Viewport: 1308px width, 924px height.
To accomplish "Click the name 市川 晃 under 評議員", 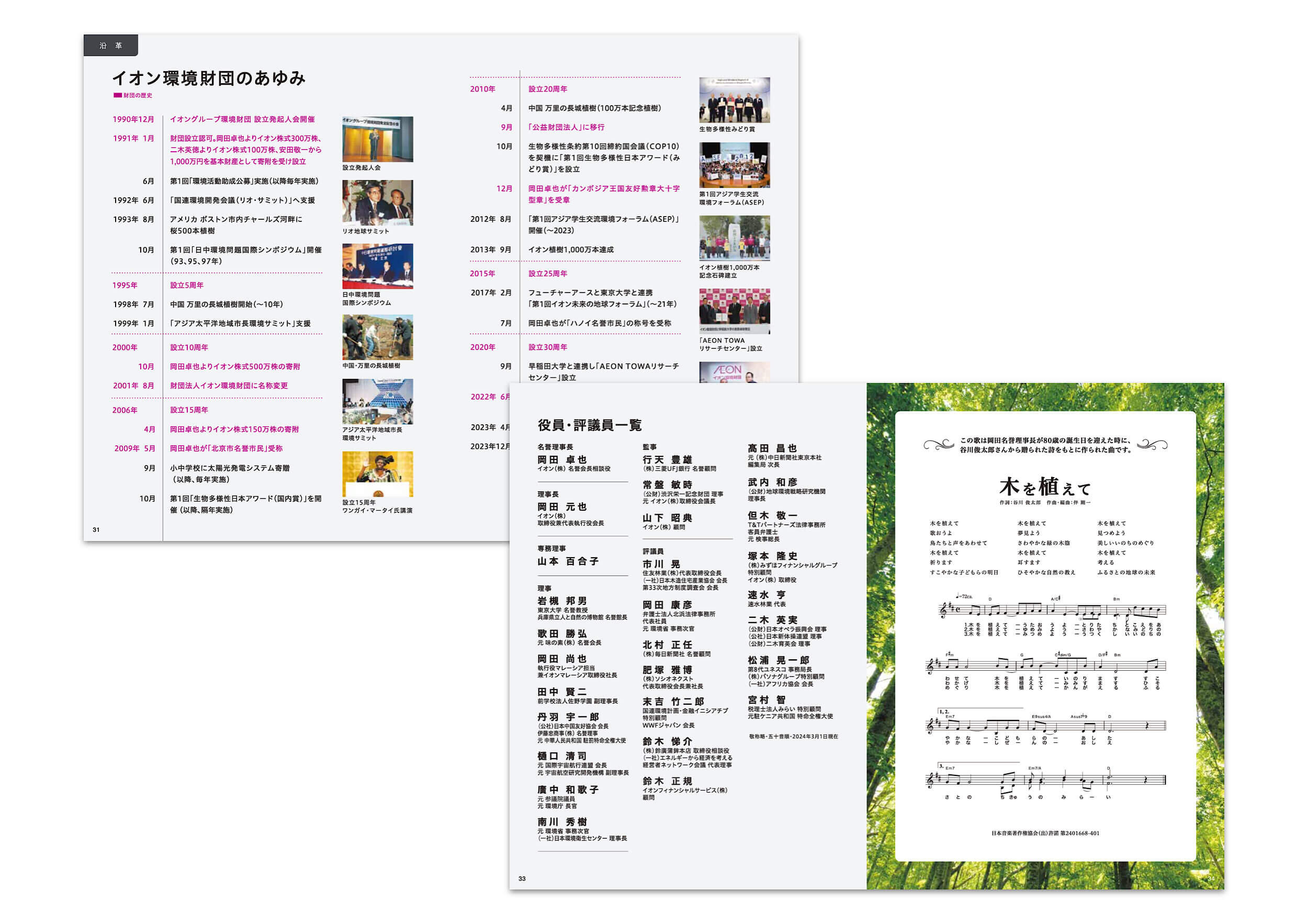I will coord(661,564).
